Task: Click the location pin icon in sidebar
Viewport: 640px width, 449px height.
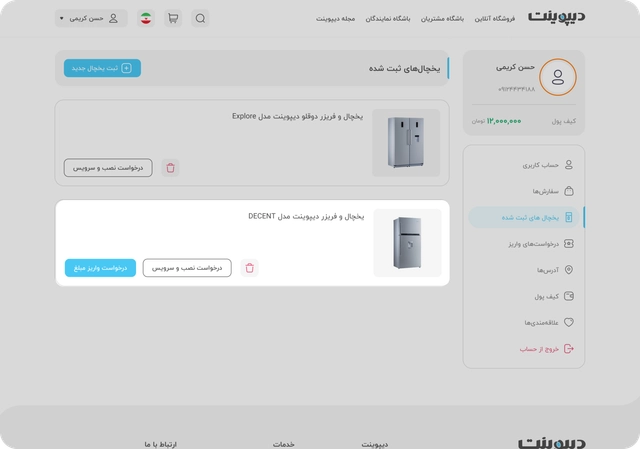Action: tap(569, 270)
